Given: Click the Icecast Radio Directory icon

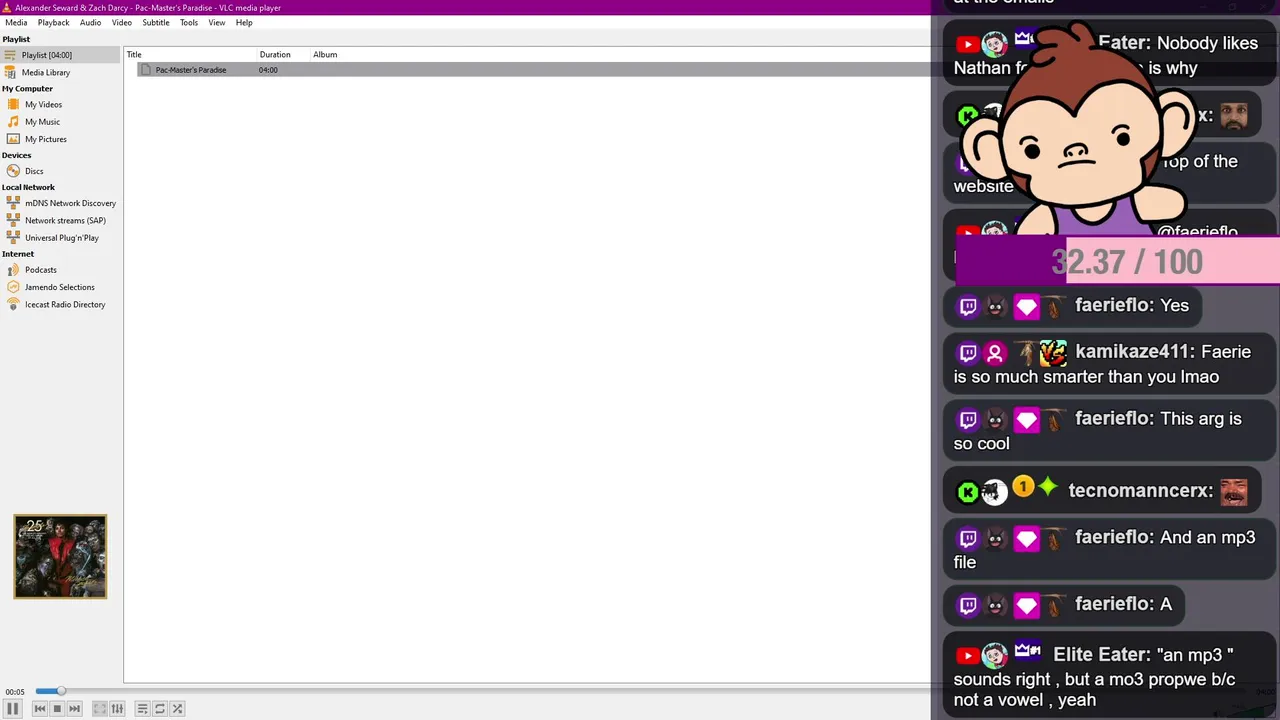Looking at the screenshot, I should coord(13,304).
